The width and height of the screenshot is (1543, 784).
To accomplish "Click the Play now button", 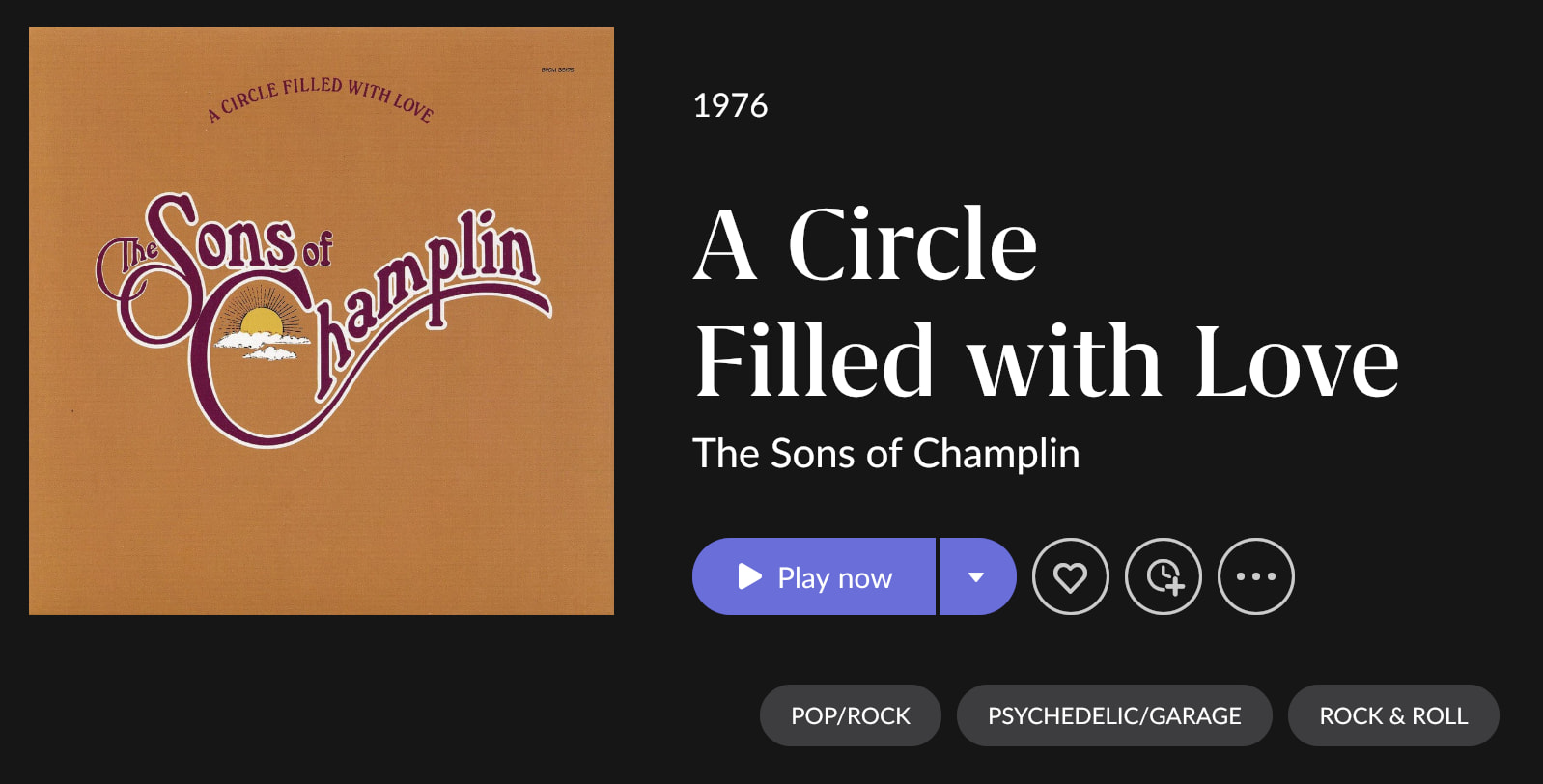I will 813,576.
